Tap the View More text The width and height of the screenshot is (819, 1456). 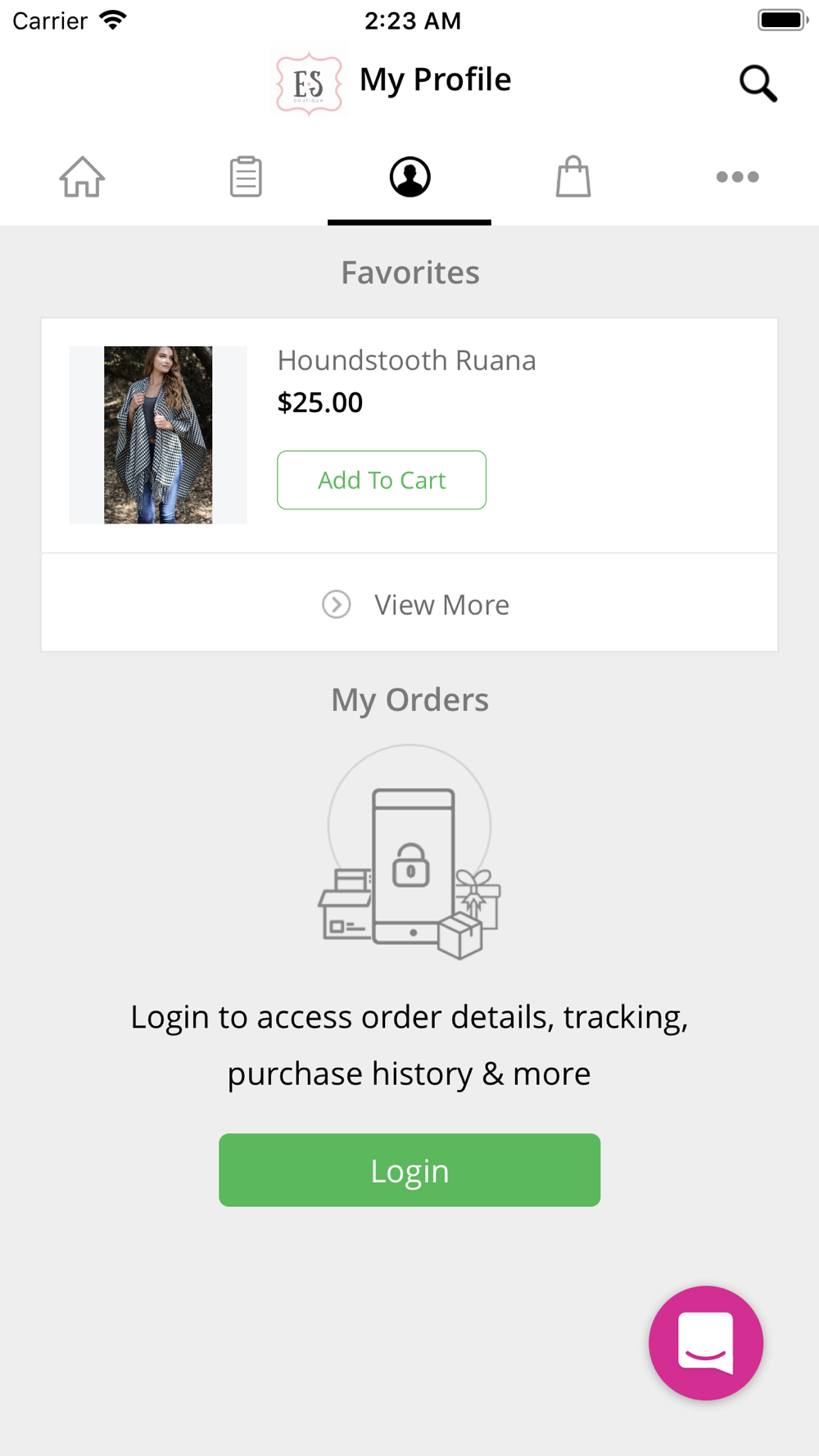point(441,604)
